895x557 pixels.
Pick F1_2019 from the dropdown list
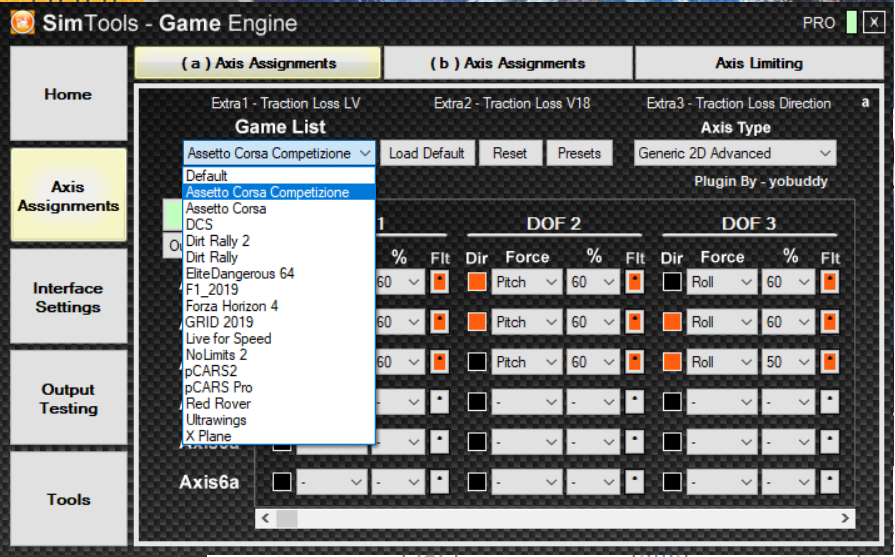[279, 290]
